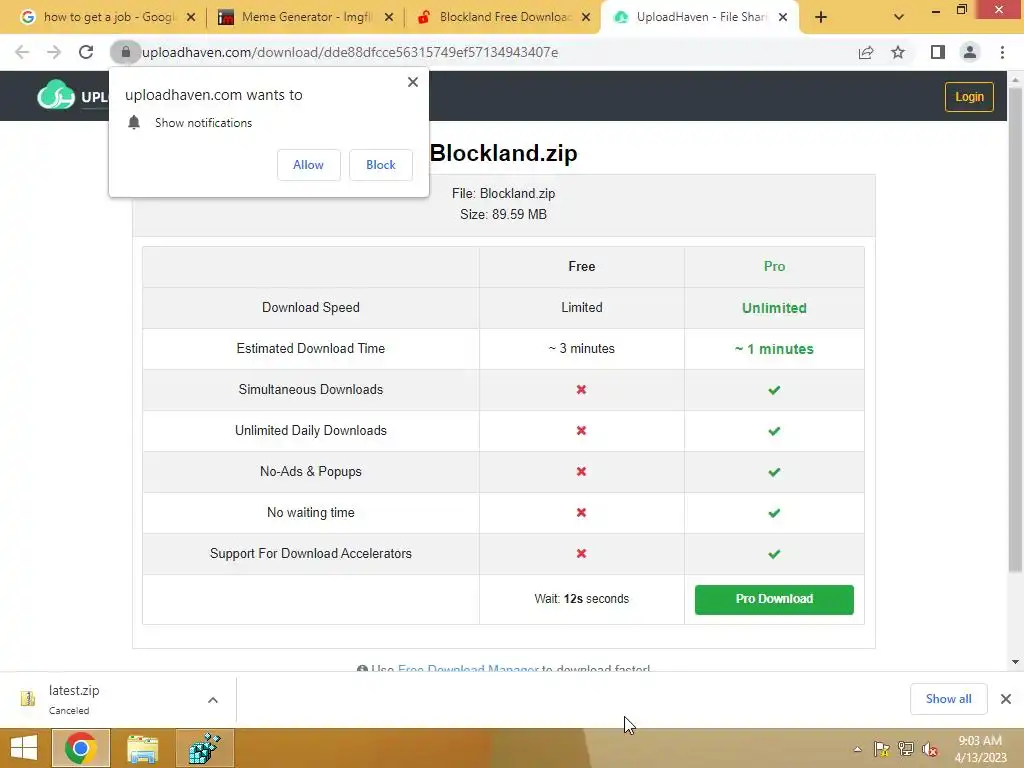The width and height of the screenshot is (1024, 768).
Task: Click the address bar URL
Action: coord(350,52)
